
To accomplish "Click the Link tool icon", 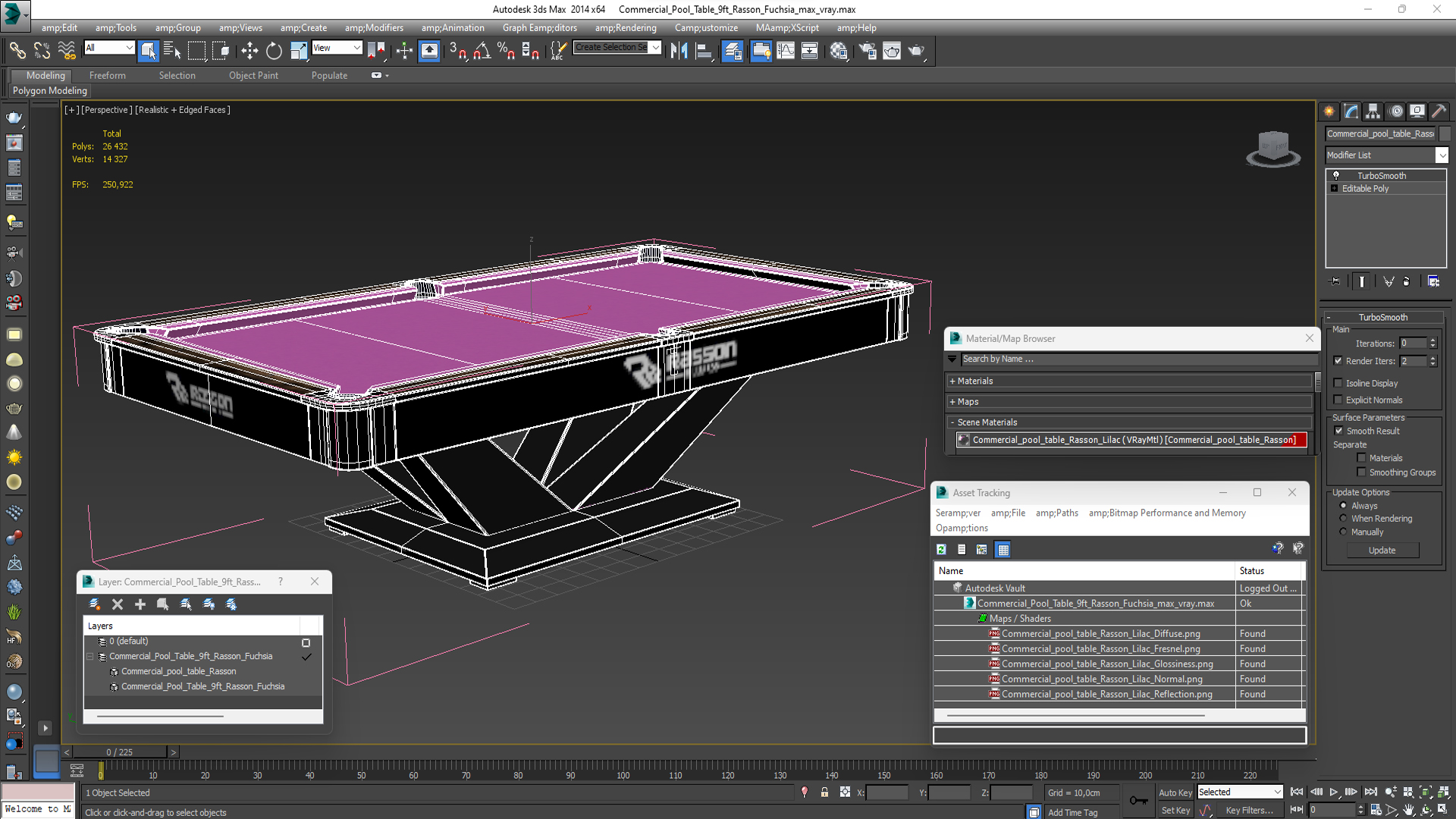I will 17,51.
